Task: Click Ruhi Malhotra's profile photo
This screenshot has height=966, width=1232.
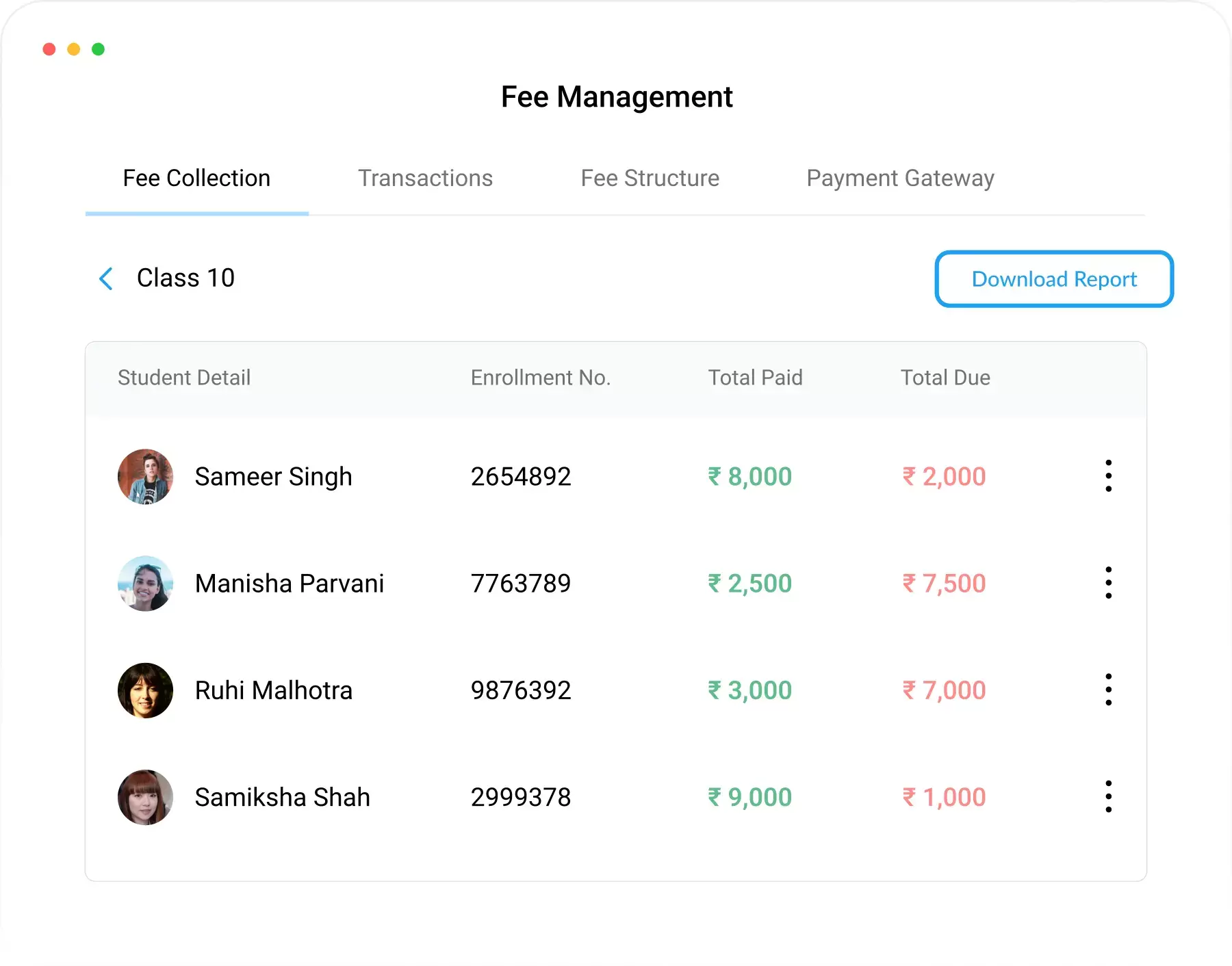Action: (145, 690)
